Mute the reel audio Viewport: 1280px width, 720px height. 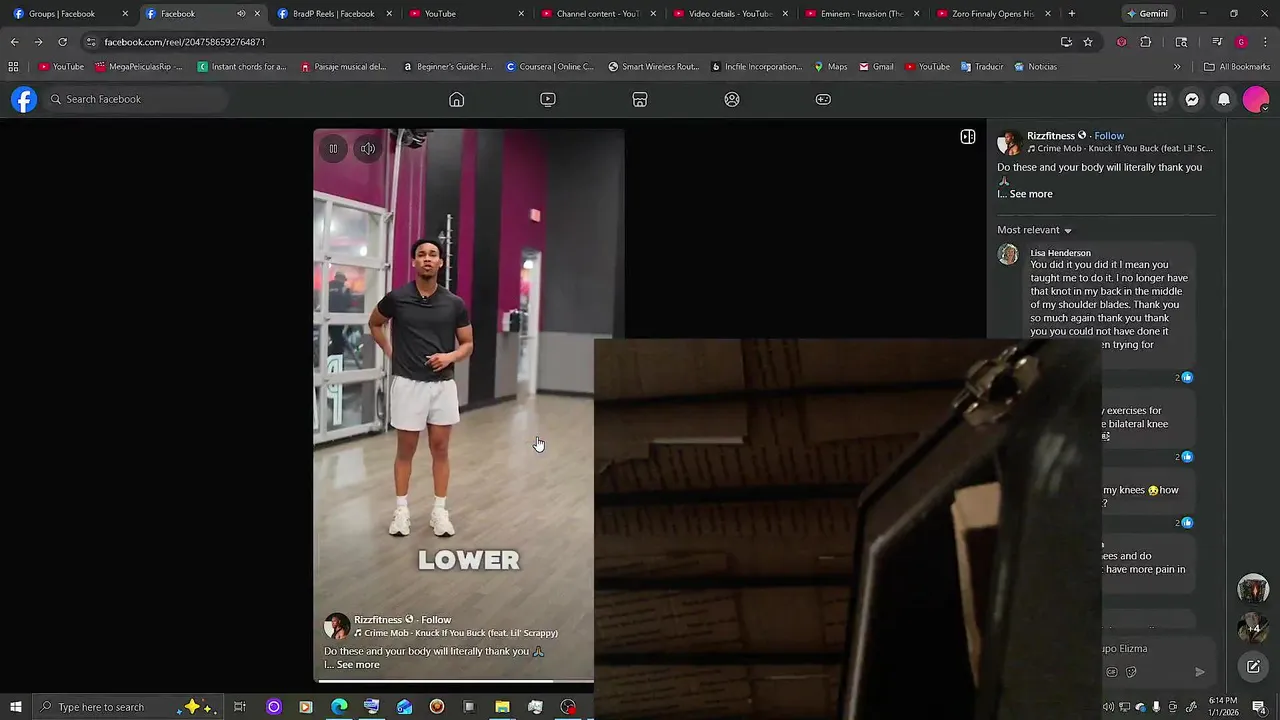(368, 149)
